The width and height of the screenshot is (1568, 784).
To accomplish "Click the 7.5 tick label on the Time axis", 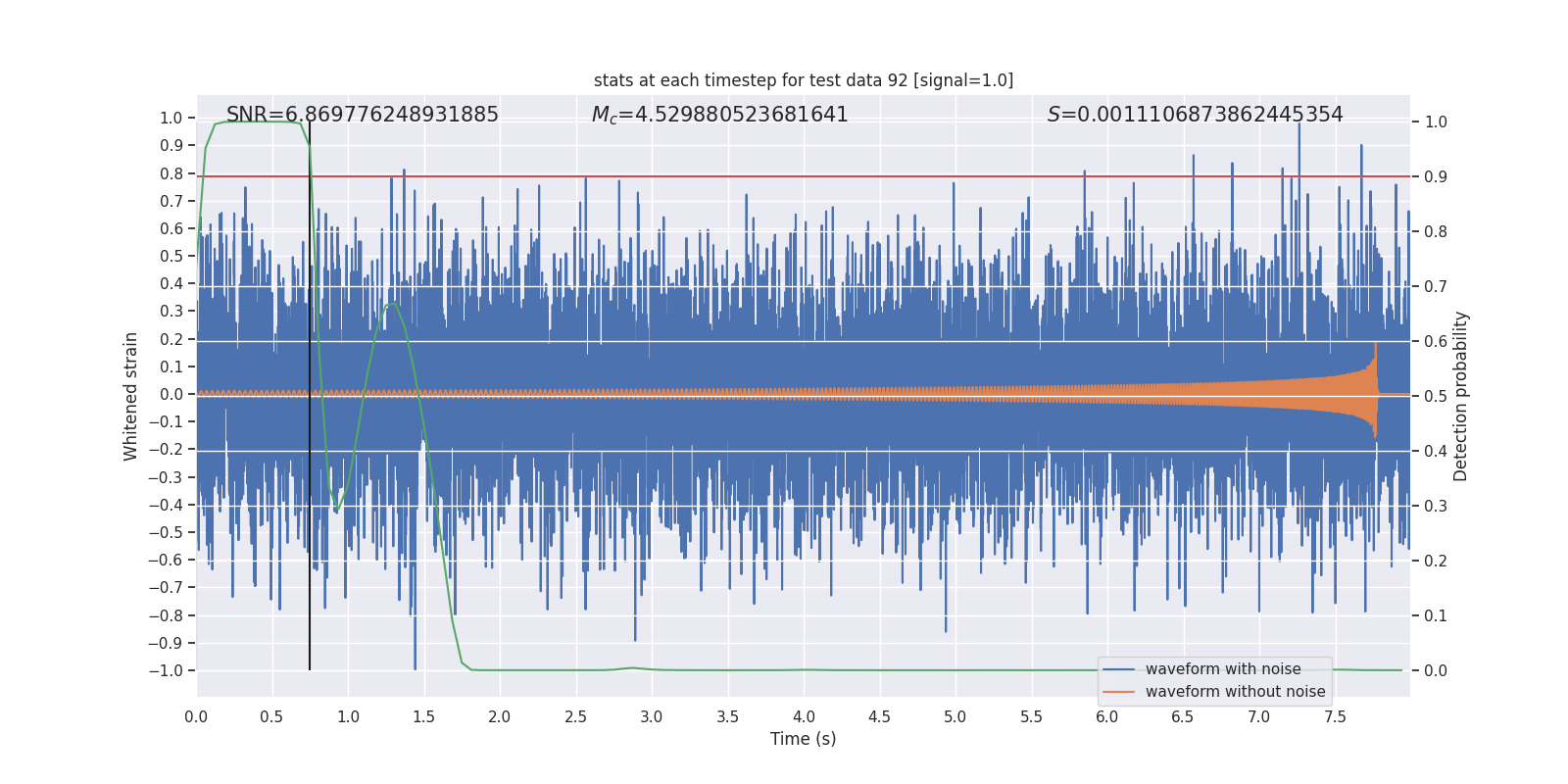I will 1335,716.
